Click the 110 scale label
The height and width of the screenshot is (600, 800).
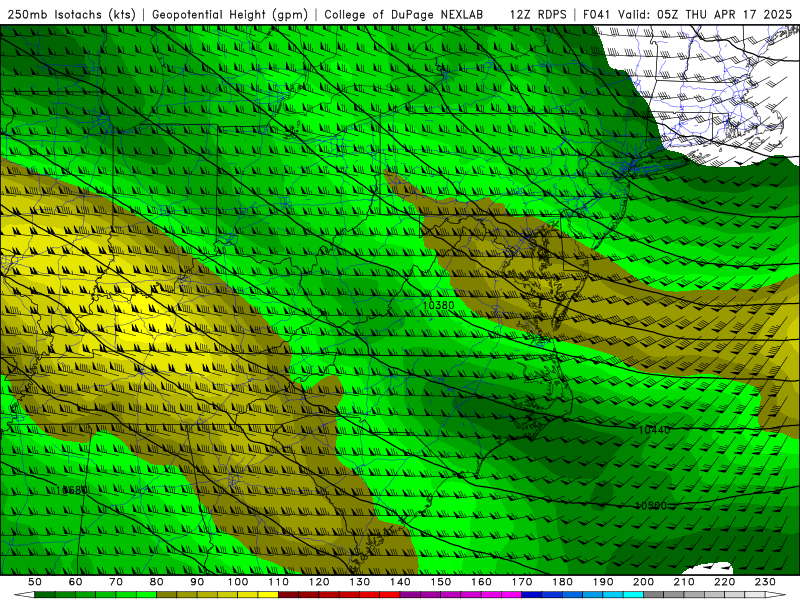[279, 582]
